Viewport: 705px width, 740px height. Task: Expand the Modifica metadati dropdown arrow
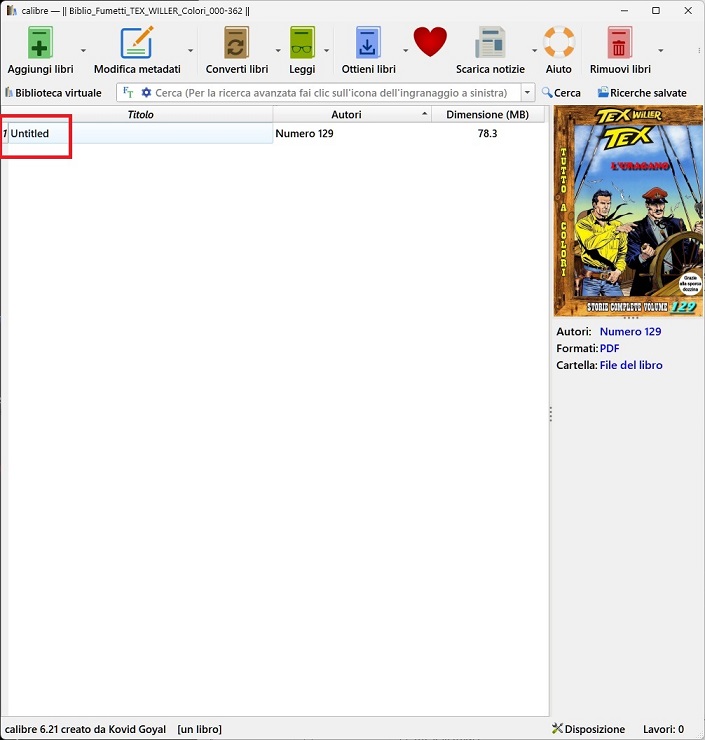click(190, 50)
